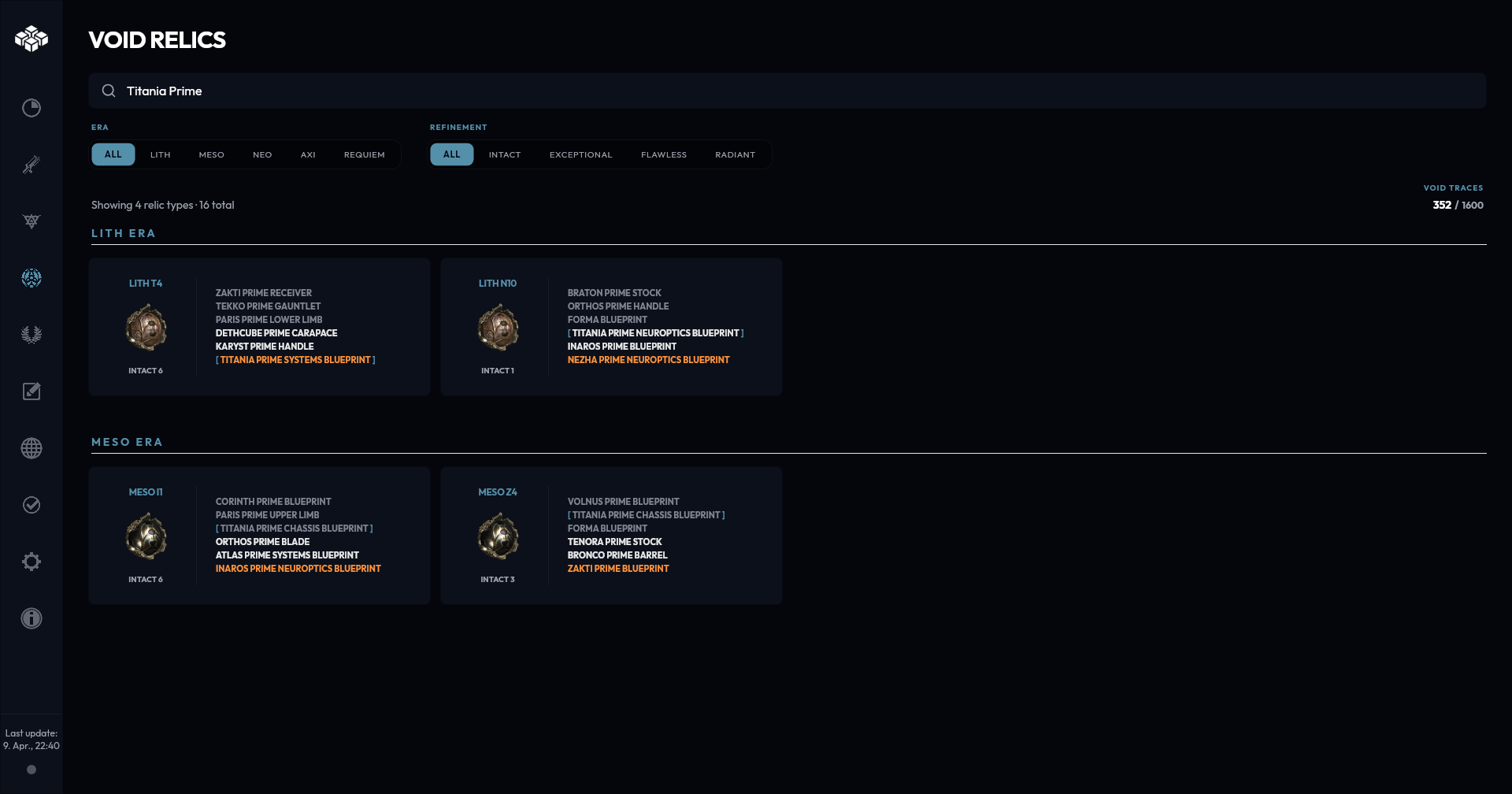Enable the RADIANT refinement filter
1512x794 pixels.
(x=735, y=154)
